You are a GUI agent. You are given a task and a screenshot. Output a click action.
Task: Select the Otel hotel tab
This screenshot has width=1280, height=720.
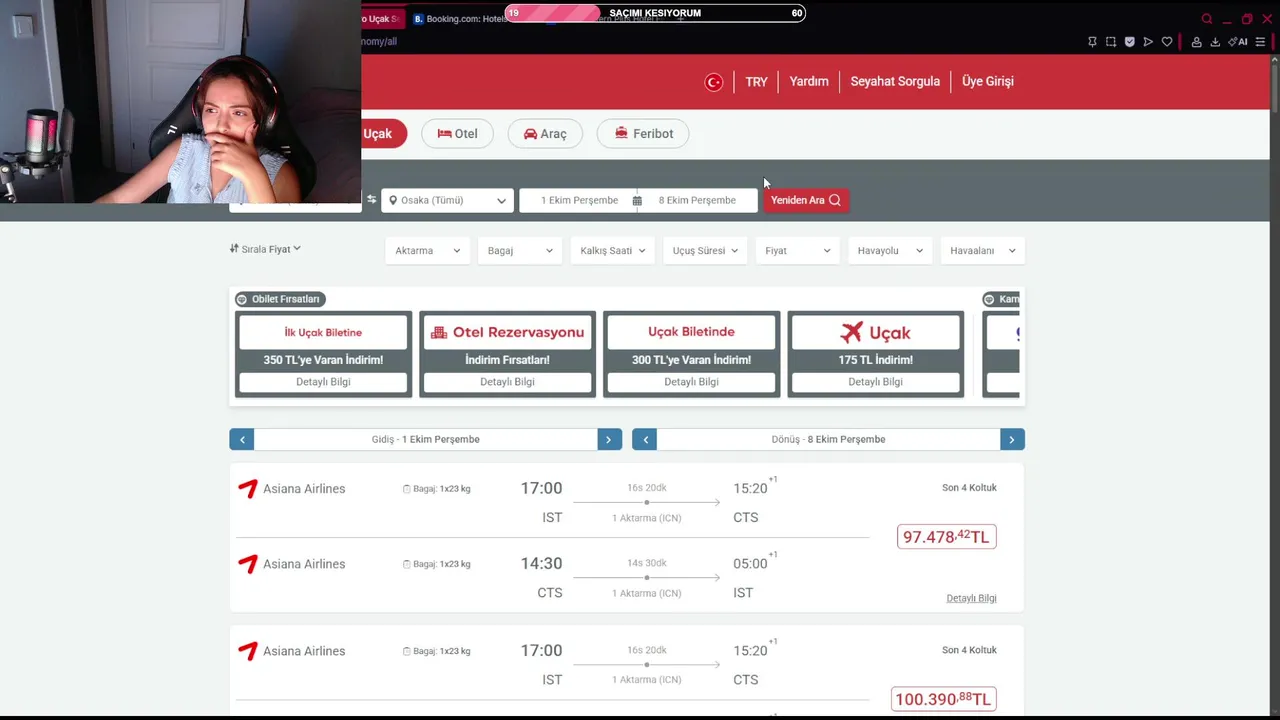457,134
